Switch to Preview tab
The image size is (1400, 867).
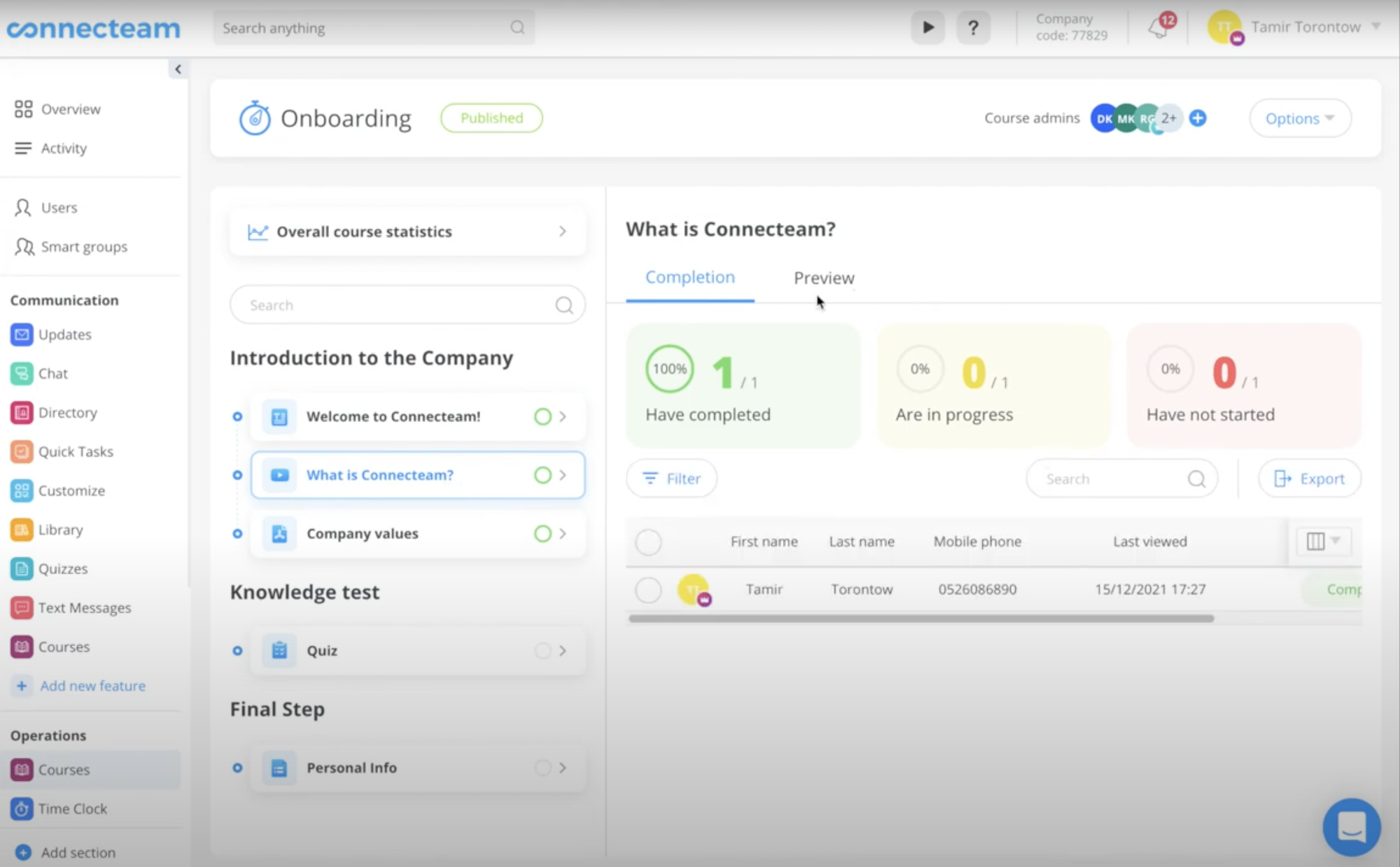tap(824, 279)
